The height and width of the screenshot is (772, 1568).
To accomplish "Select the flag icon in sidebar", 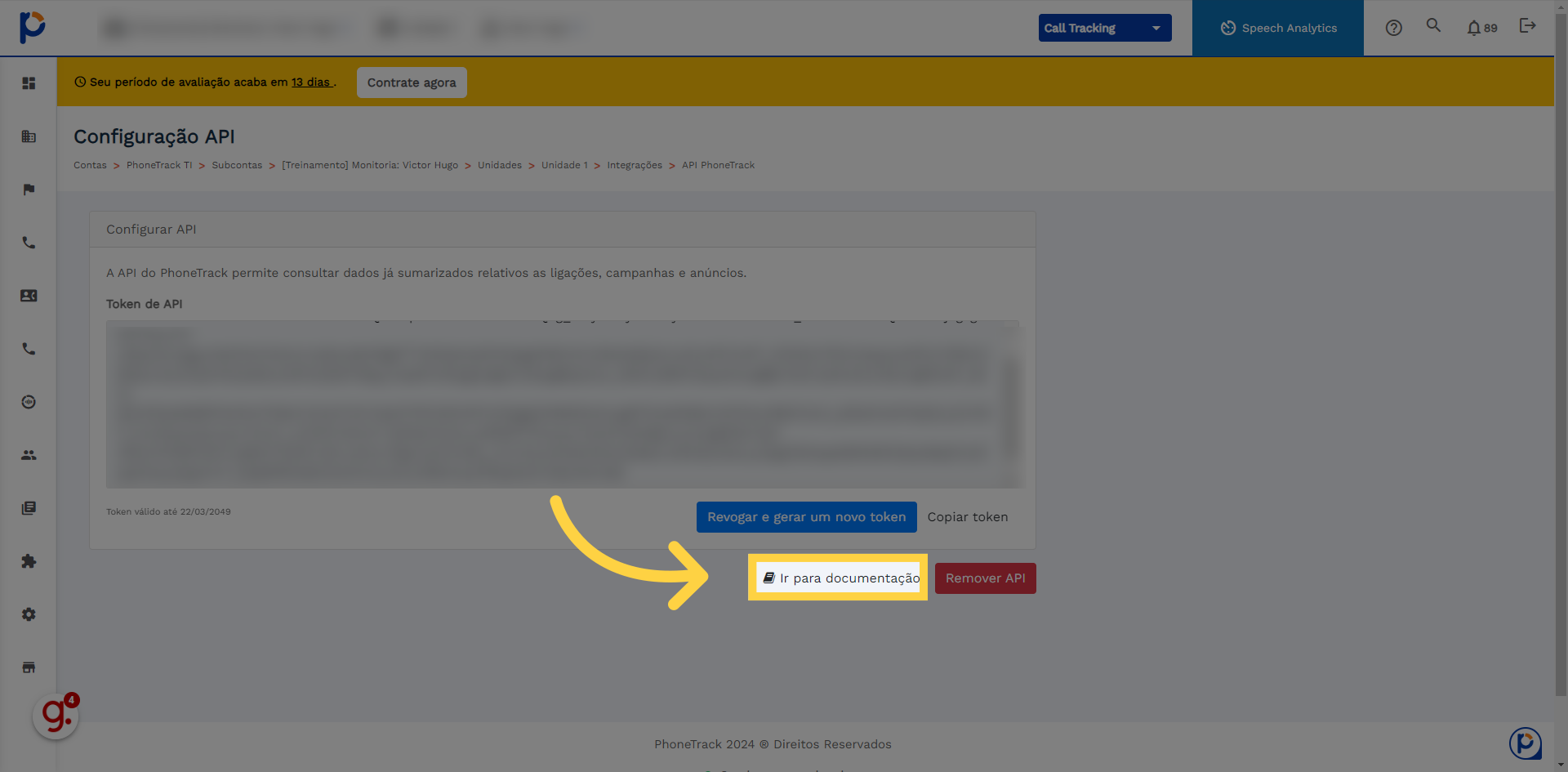I will (x=29, y=190).
